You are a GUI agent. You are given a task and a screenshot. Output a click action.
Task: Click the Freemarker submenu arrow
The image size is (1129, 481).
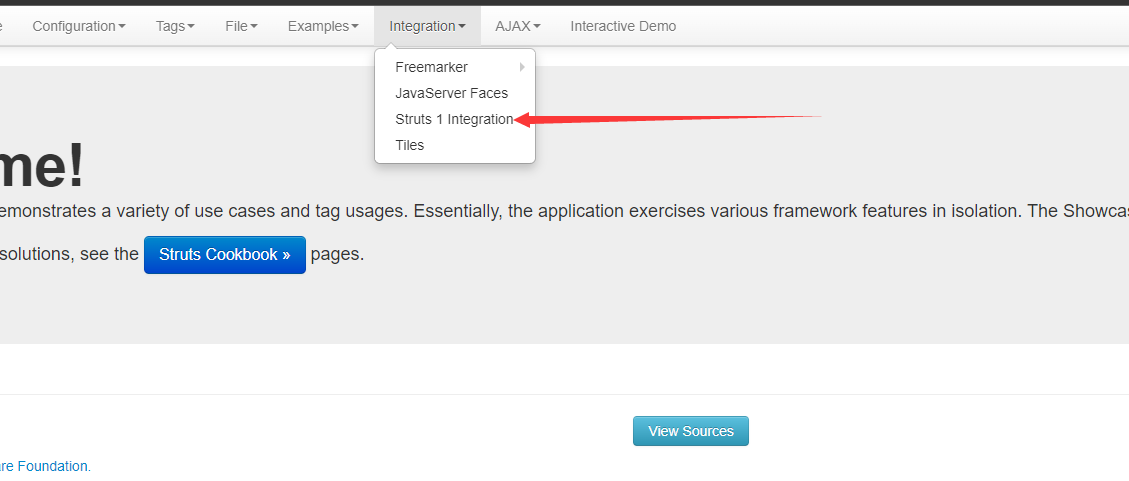tap(522, 67)
